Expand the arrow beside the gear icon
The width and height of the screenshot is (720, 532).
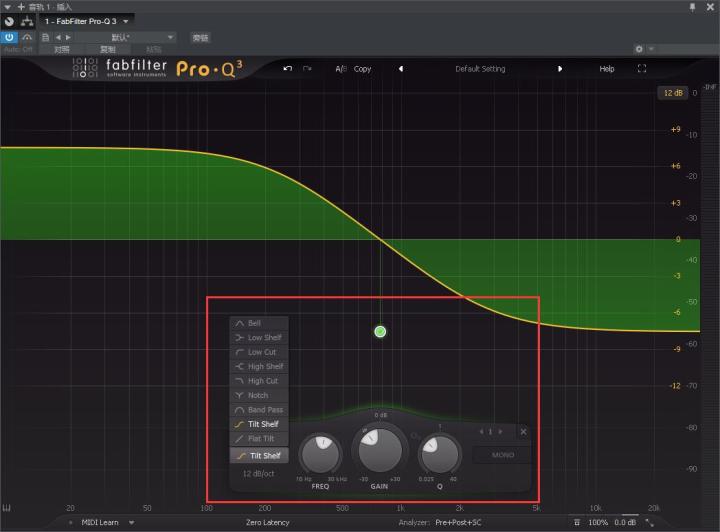(x=651, y=49)
